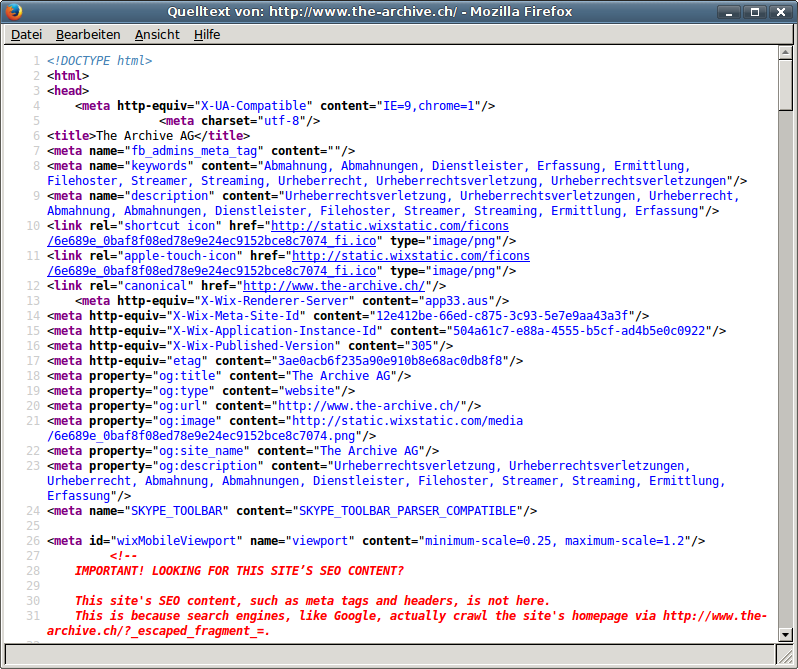Click 'app33.aus' content value
This screenshot has height=669, width=798.
(x=457, y=301)
